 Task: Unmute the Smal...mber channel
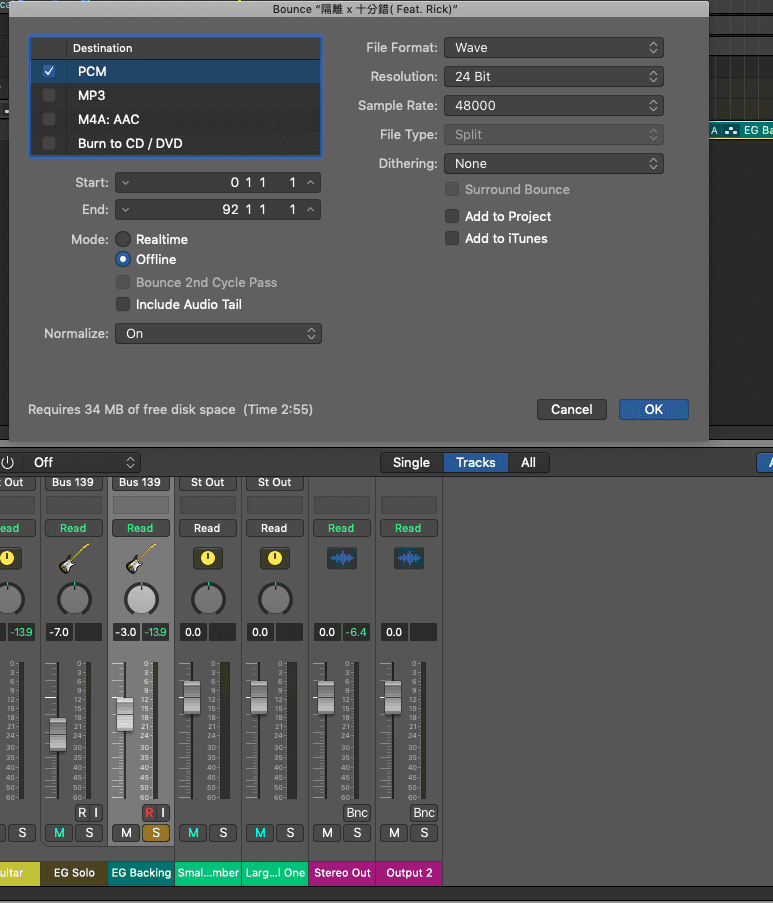[194, 833]
